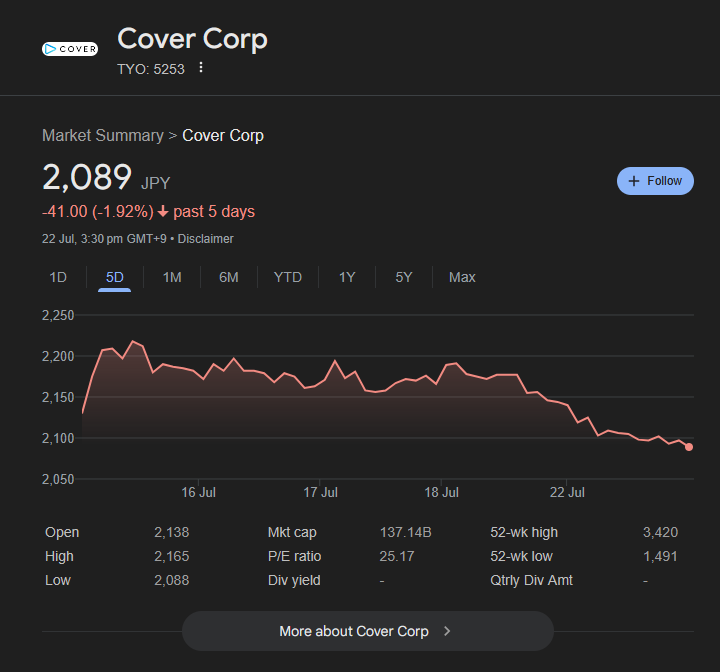Click the TYO: 5253 ticker text
The image size is (720, 672).
151,69
